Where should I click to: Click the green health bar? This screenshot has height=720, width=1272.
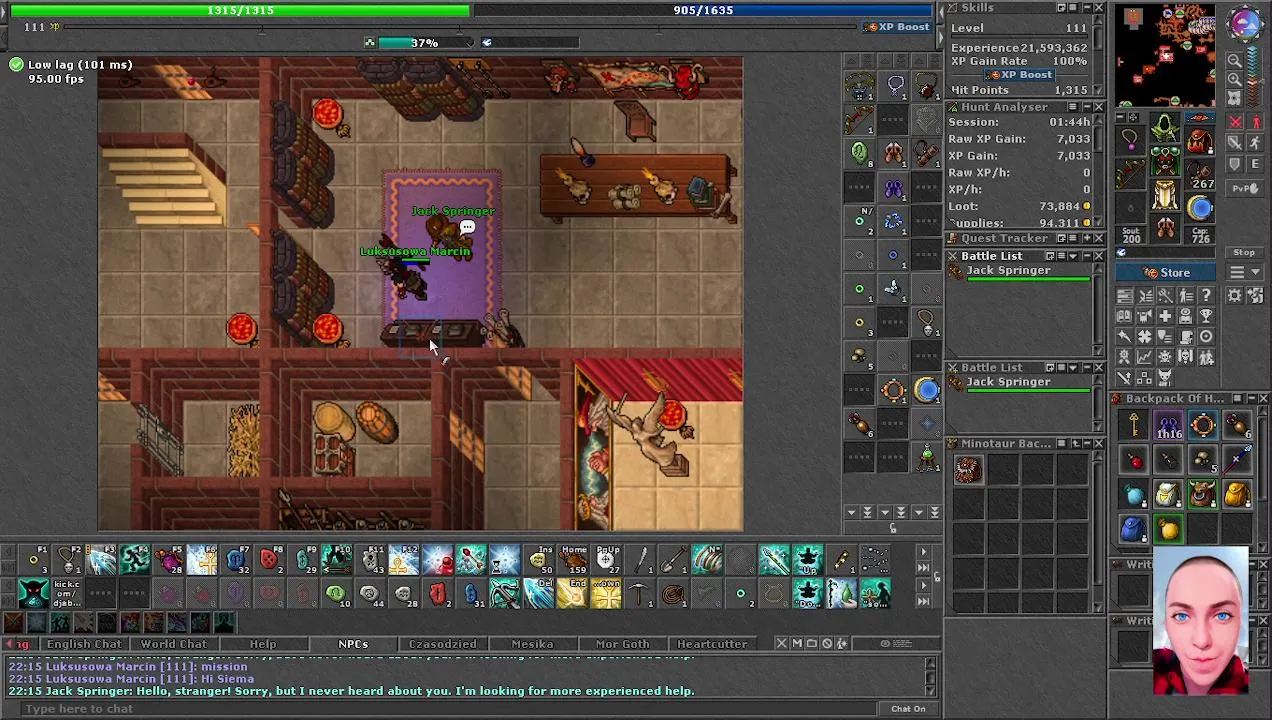[x=240, y=10]
